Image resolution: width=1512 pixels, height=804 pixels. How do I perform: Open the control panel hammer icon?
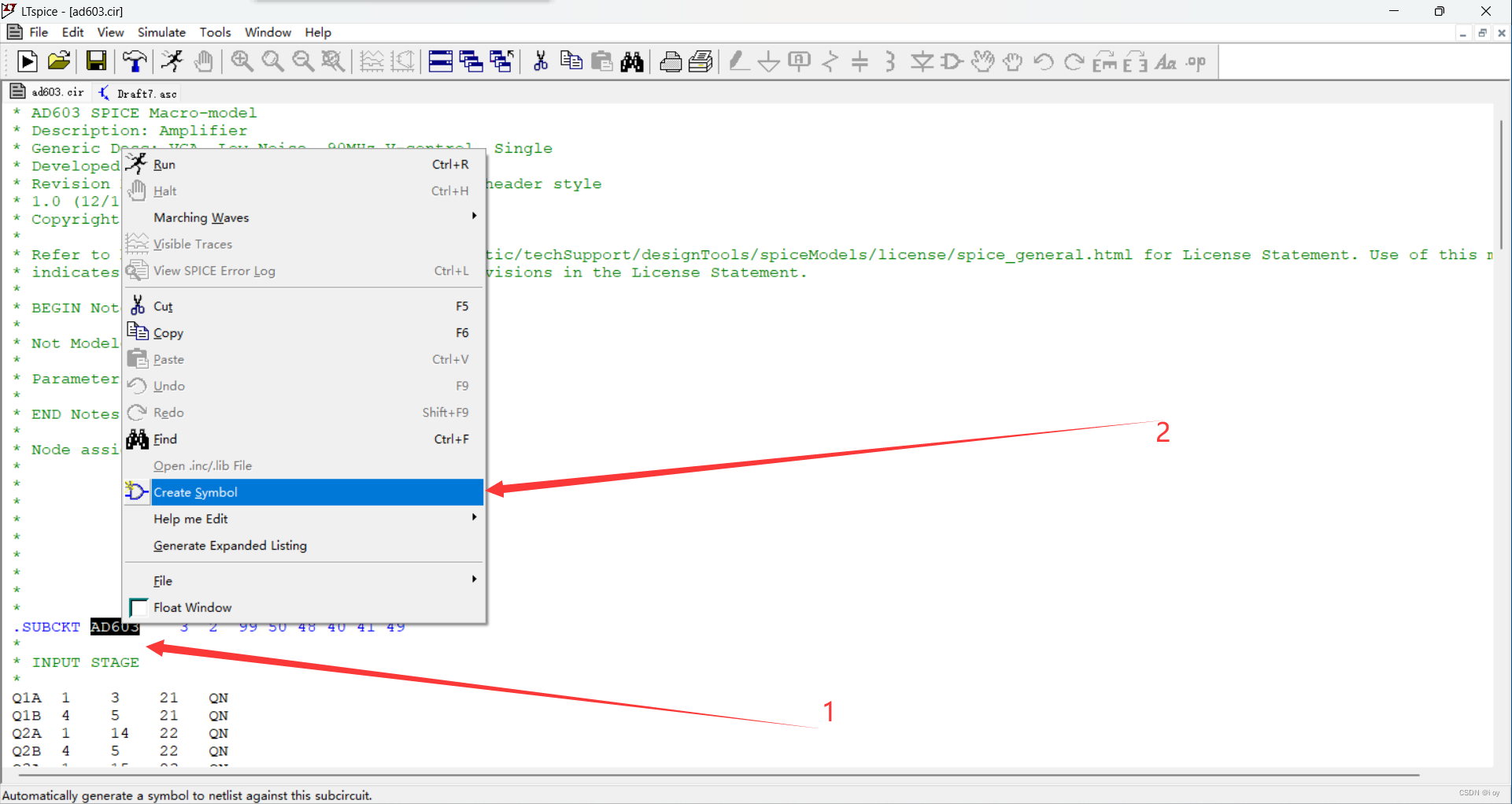[135, 61]
